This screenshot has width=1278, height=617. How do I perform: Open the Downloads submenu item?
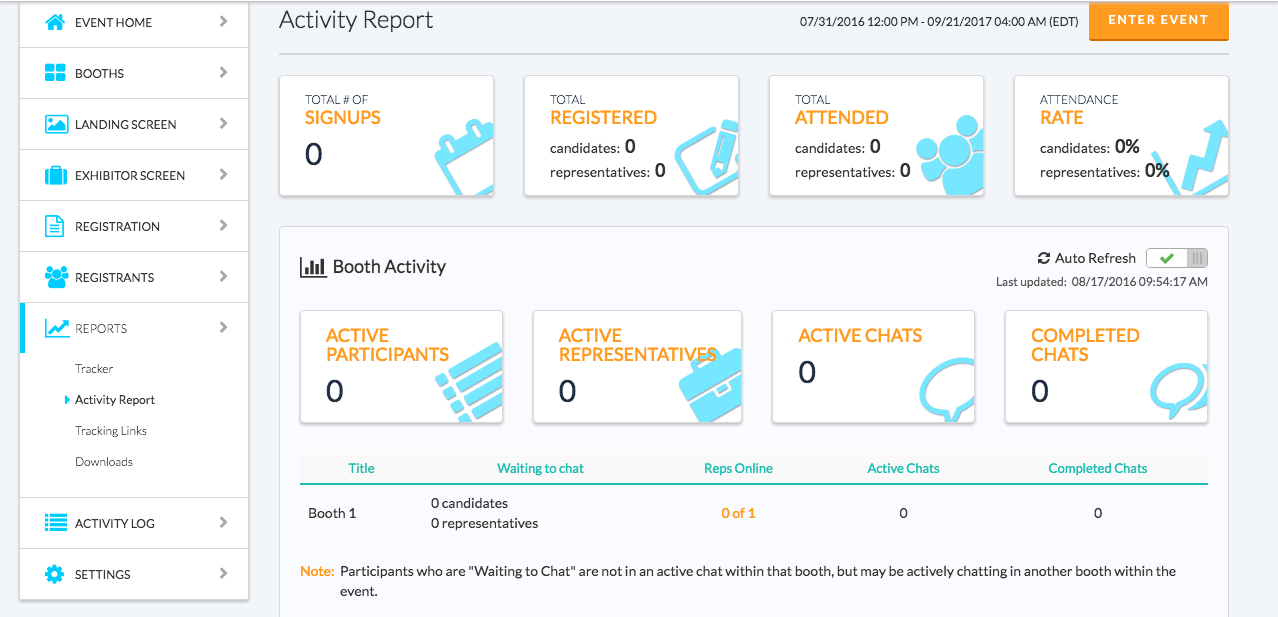(104, 462)
